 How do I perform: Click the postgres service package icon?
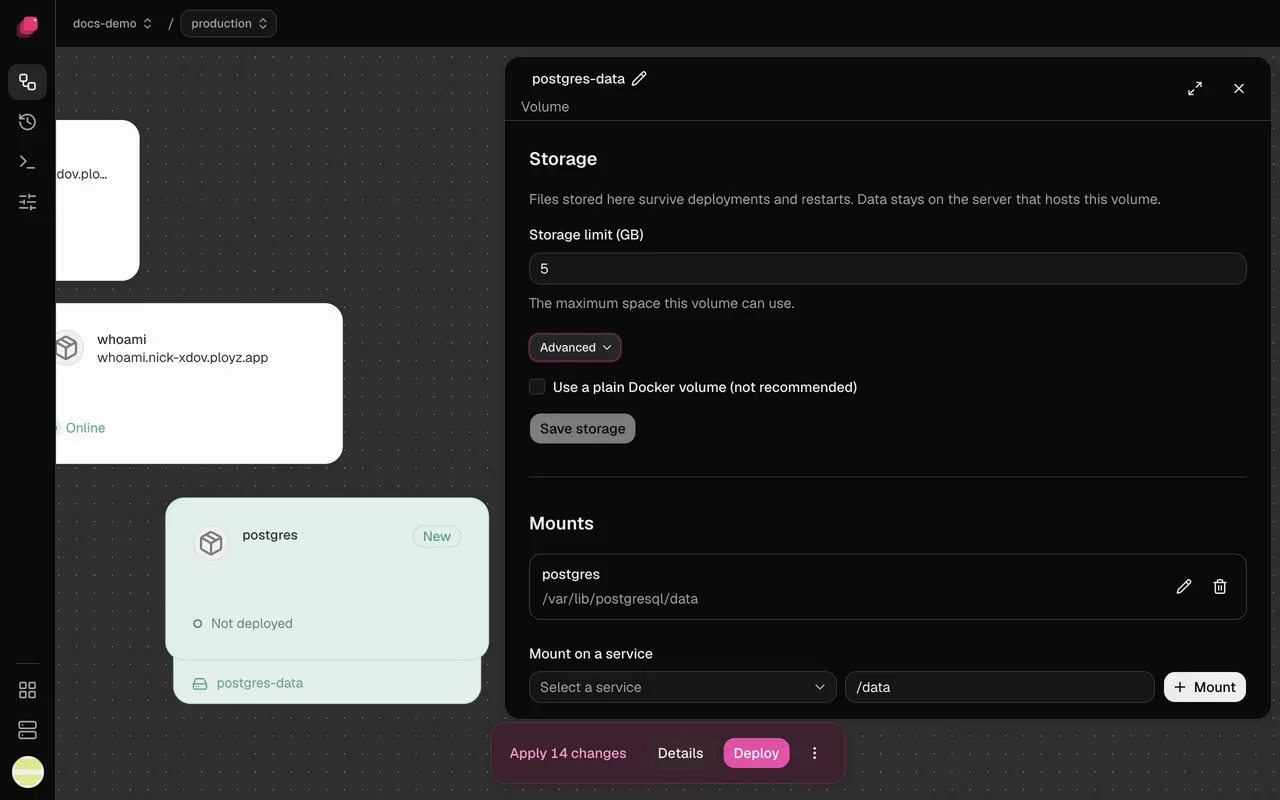(210, 543)
